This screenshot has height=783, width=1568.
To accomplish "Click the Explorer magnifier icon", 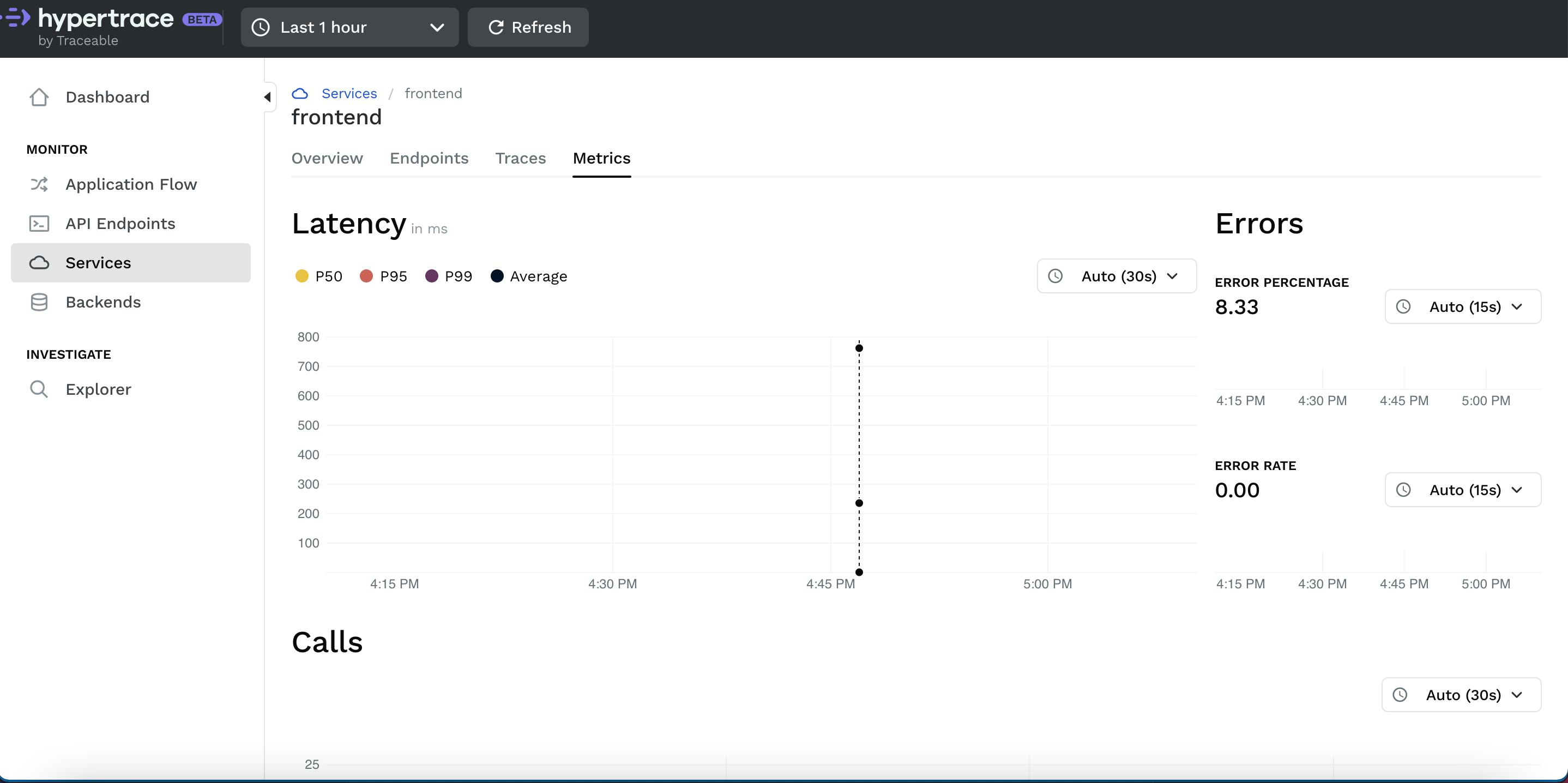I will 39,389.
